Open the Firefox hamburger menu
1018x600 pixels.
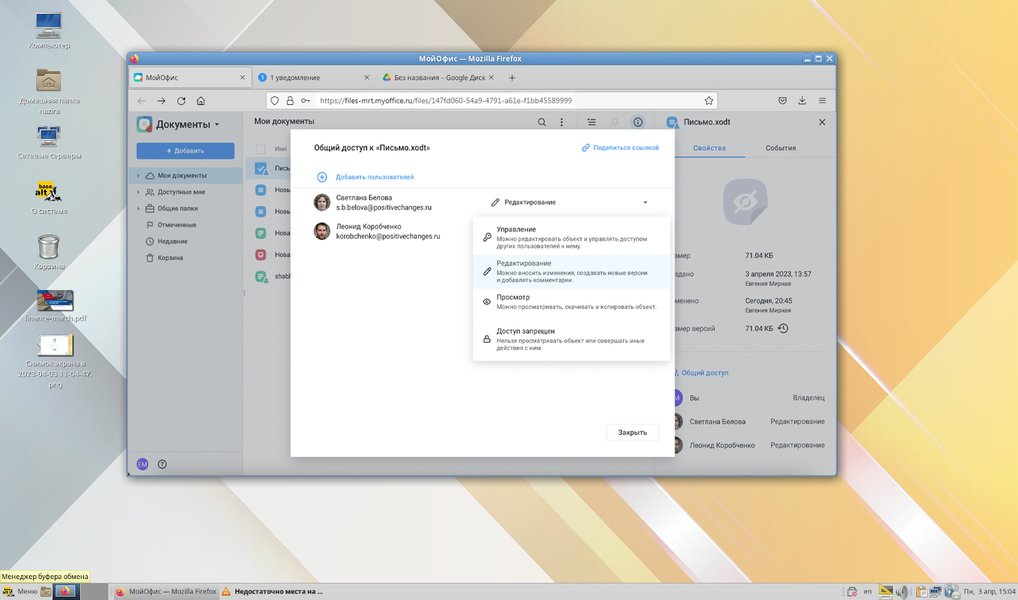[x=822, y=101]
